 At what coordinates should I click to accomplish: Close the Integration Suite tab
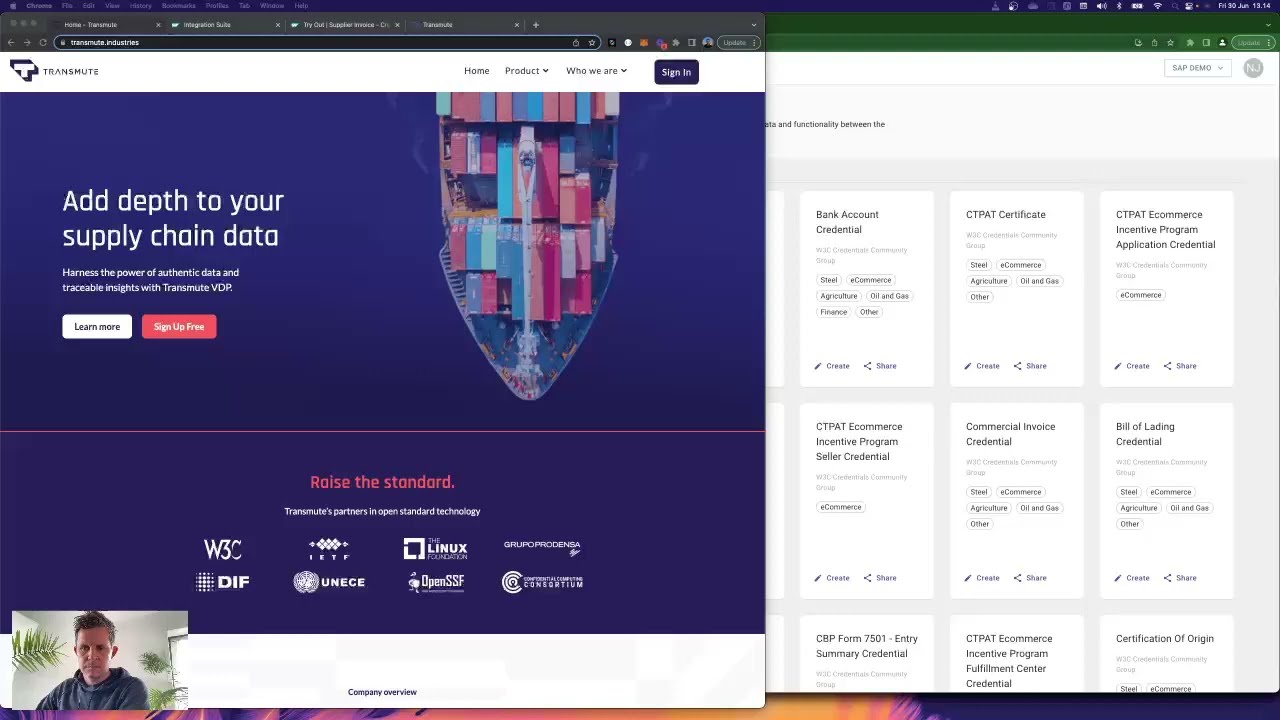pyautogui.click(x=278, y=24)
